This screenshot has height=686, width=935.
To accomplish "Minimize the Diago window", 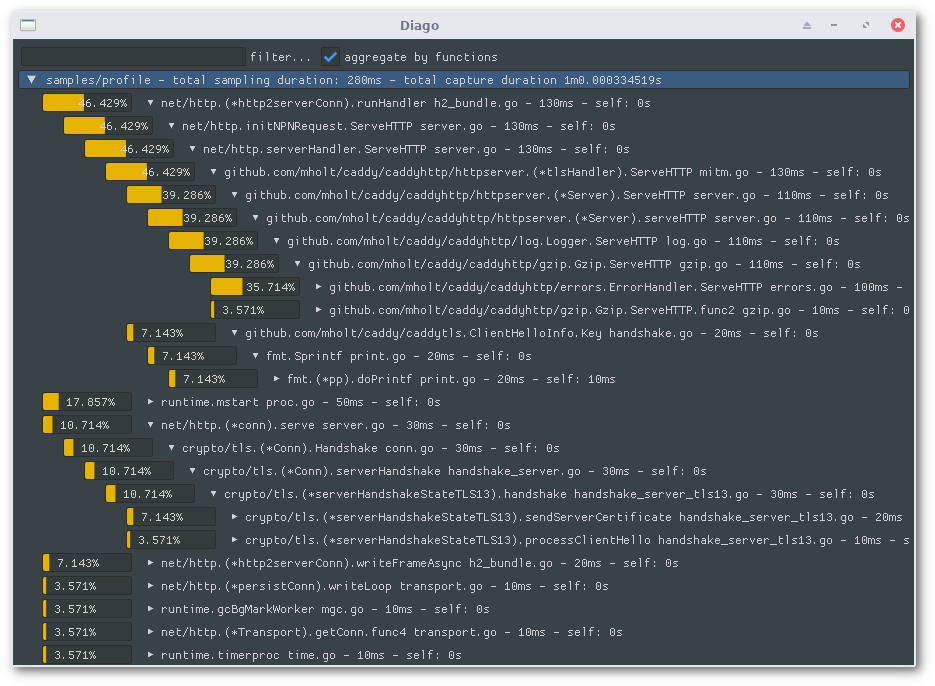I will coord(834,25).
